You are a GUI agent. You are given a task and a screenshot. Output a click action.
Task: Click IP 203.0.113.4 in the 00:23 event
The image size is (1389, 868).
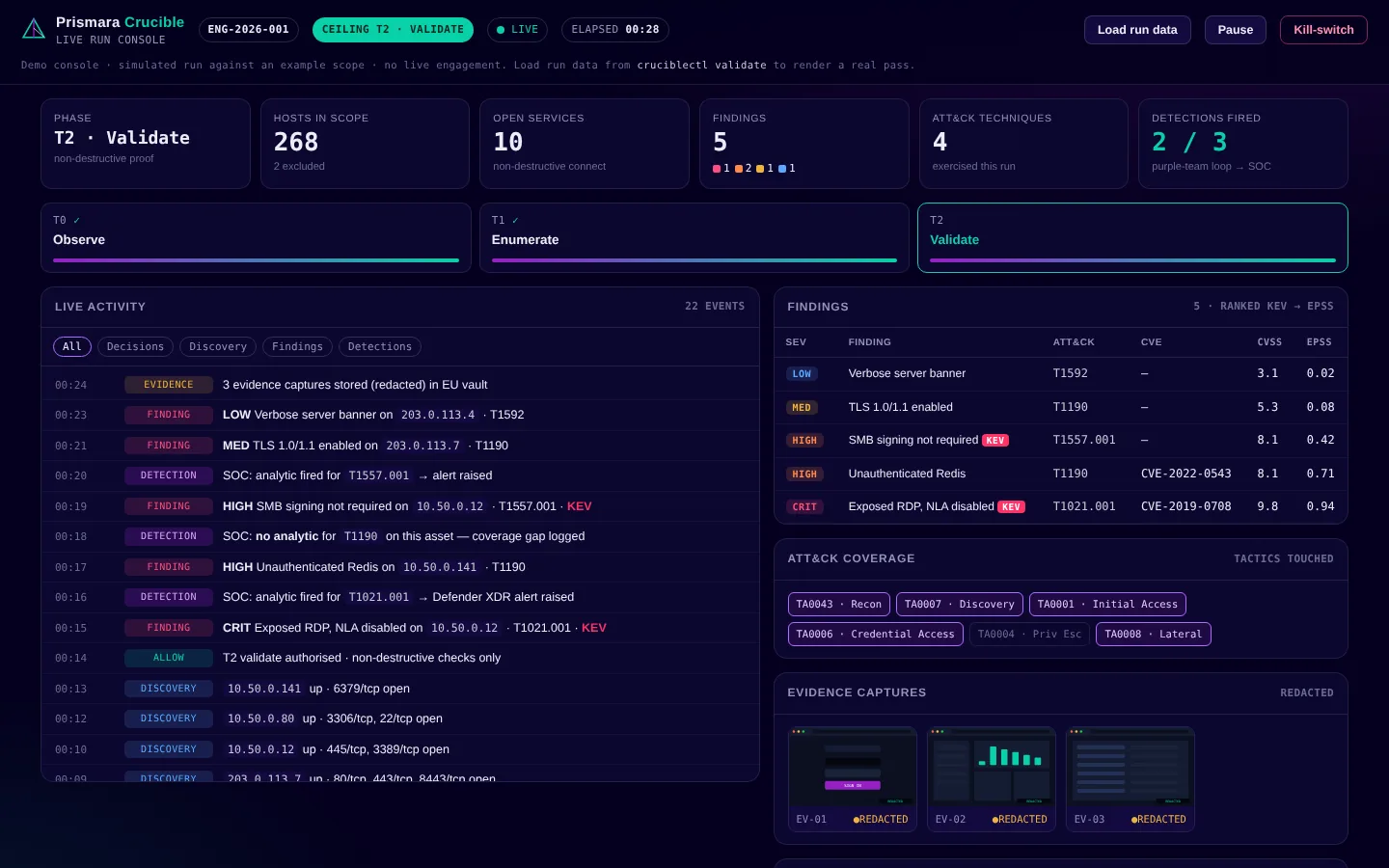click(x=438, y=415)
